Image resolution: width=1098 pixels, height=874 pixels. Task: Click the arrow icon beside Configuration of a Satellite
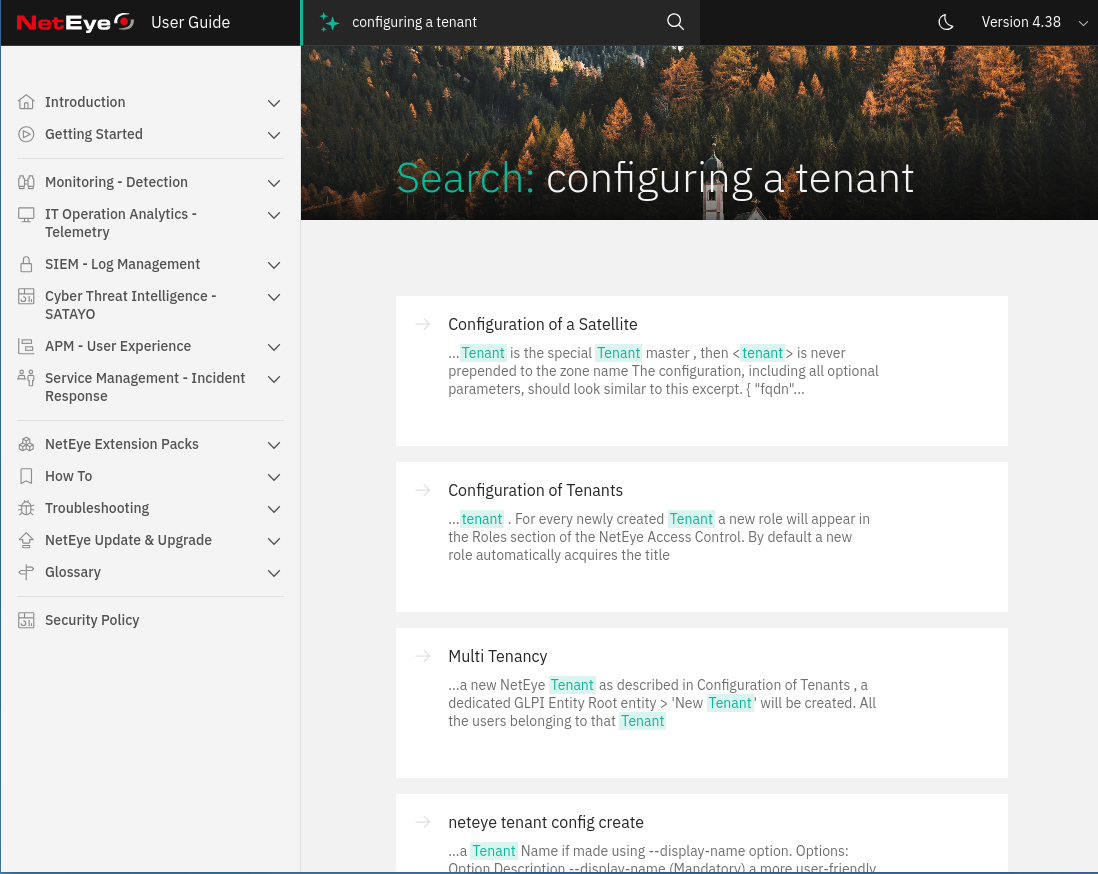[x=423, y=324]
